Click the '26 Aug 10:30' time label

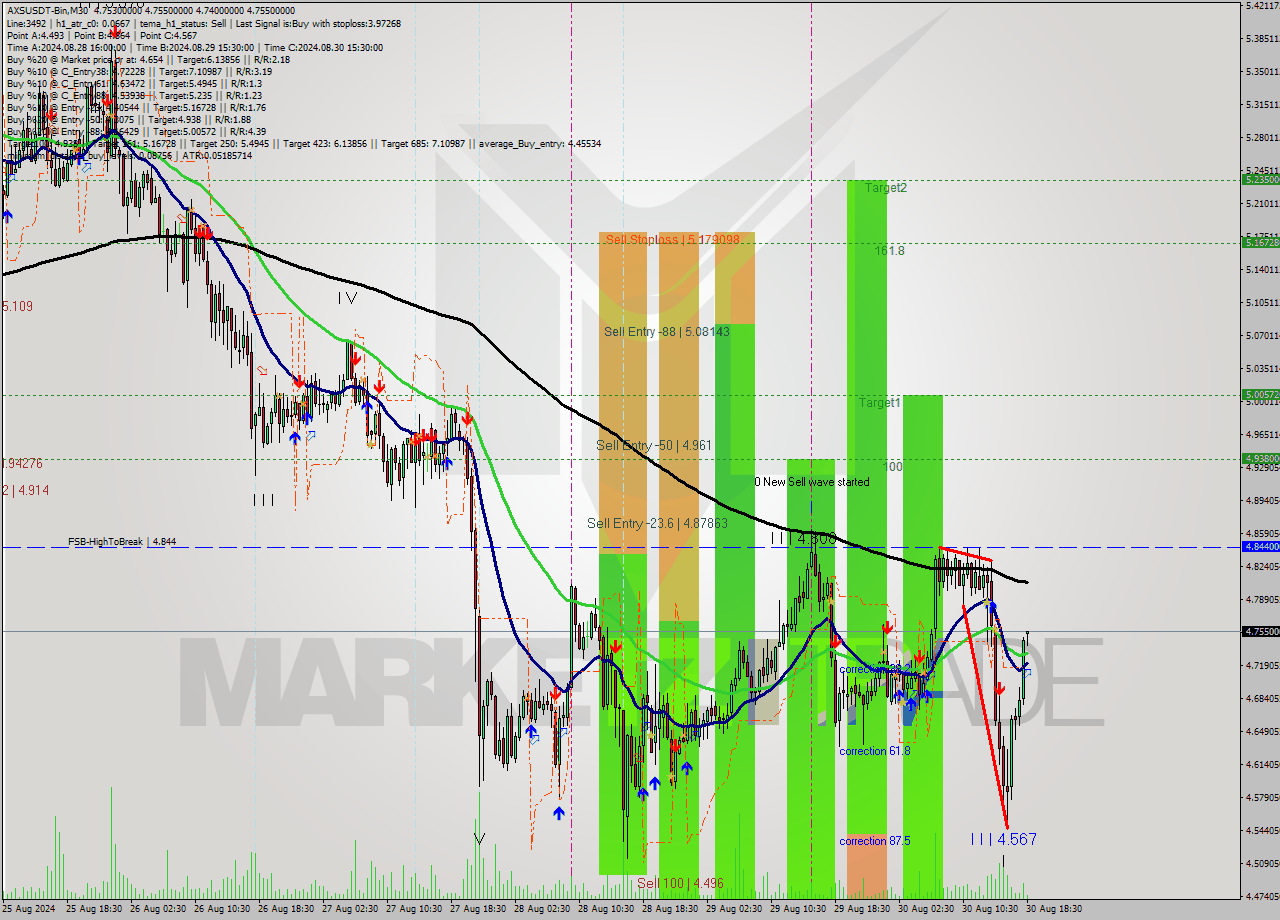point(222,910)
